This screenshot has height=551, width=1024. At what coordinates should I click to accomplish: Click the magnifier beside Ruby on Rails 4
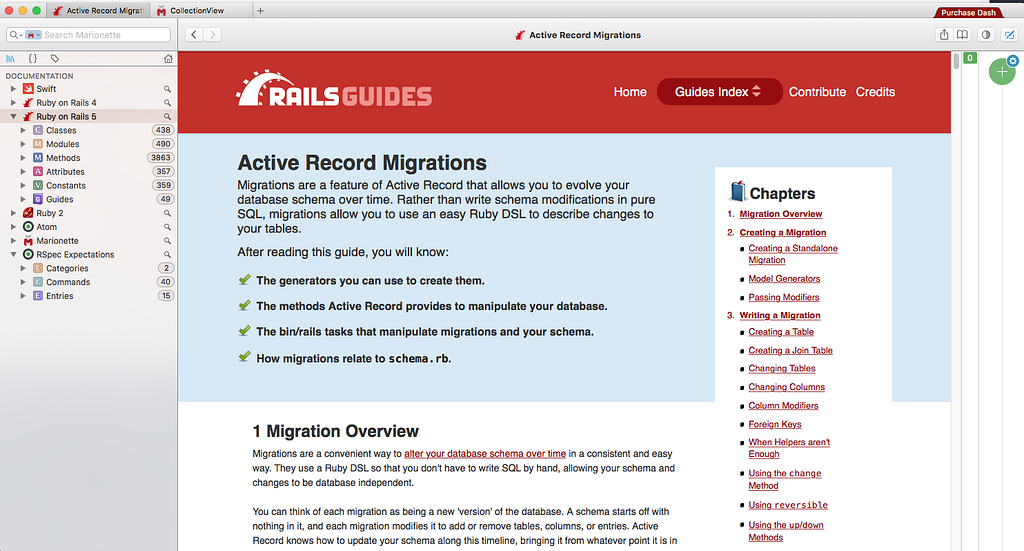click(x=167, y=102)
